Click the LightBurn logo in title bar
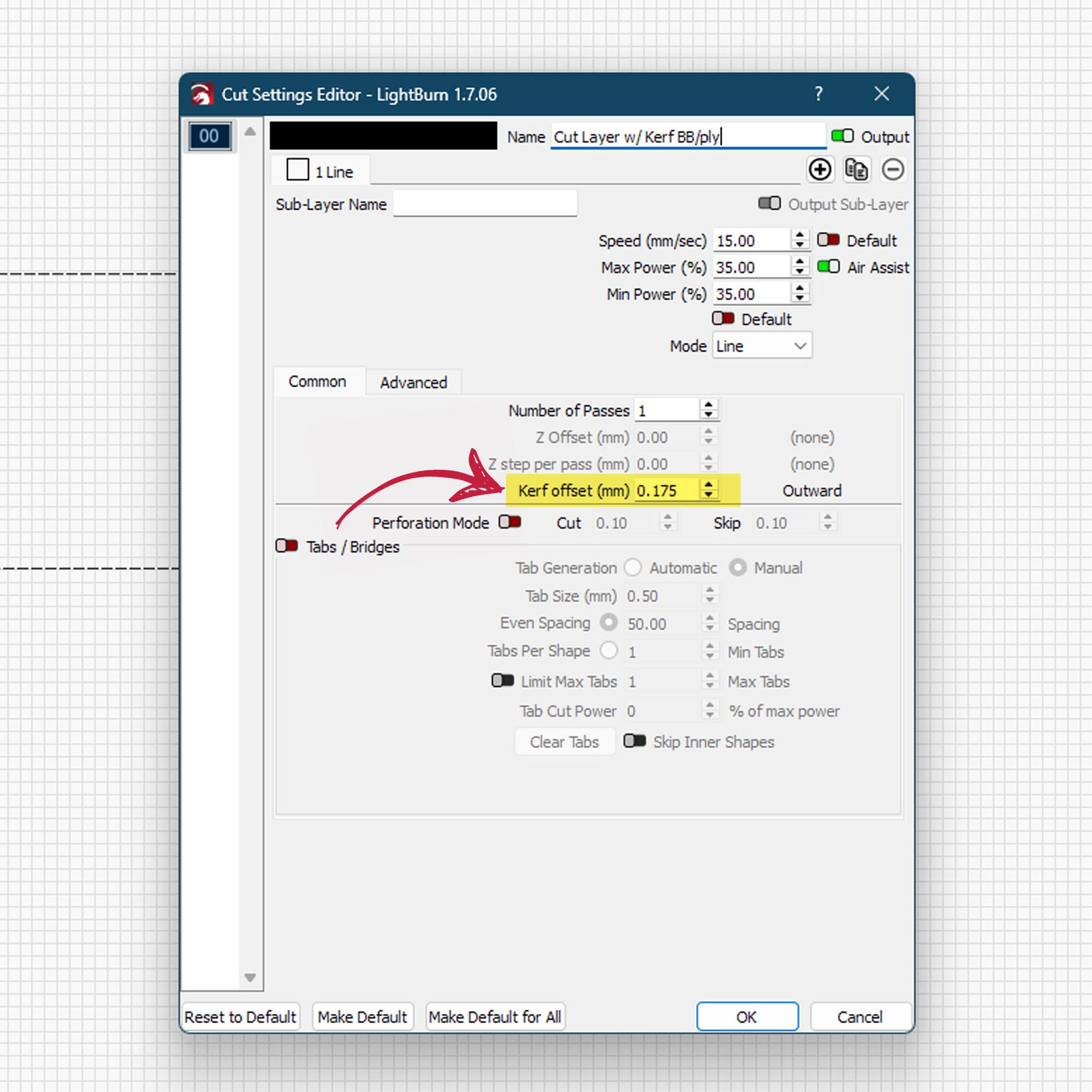The width and height of the screenshot is (1092, 1092). (202, 94)
